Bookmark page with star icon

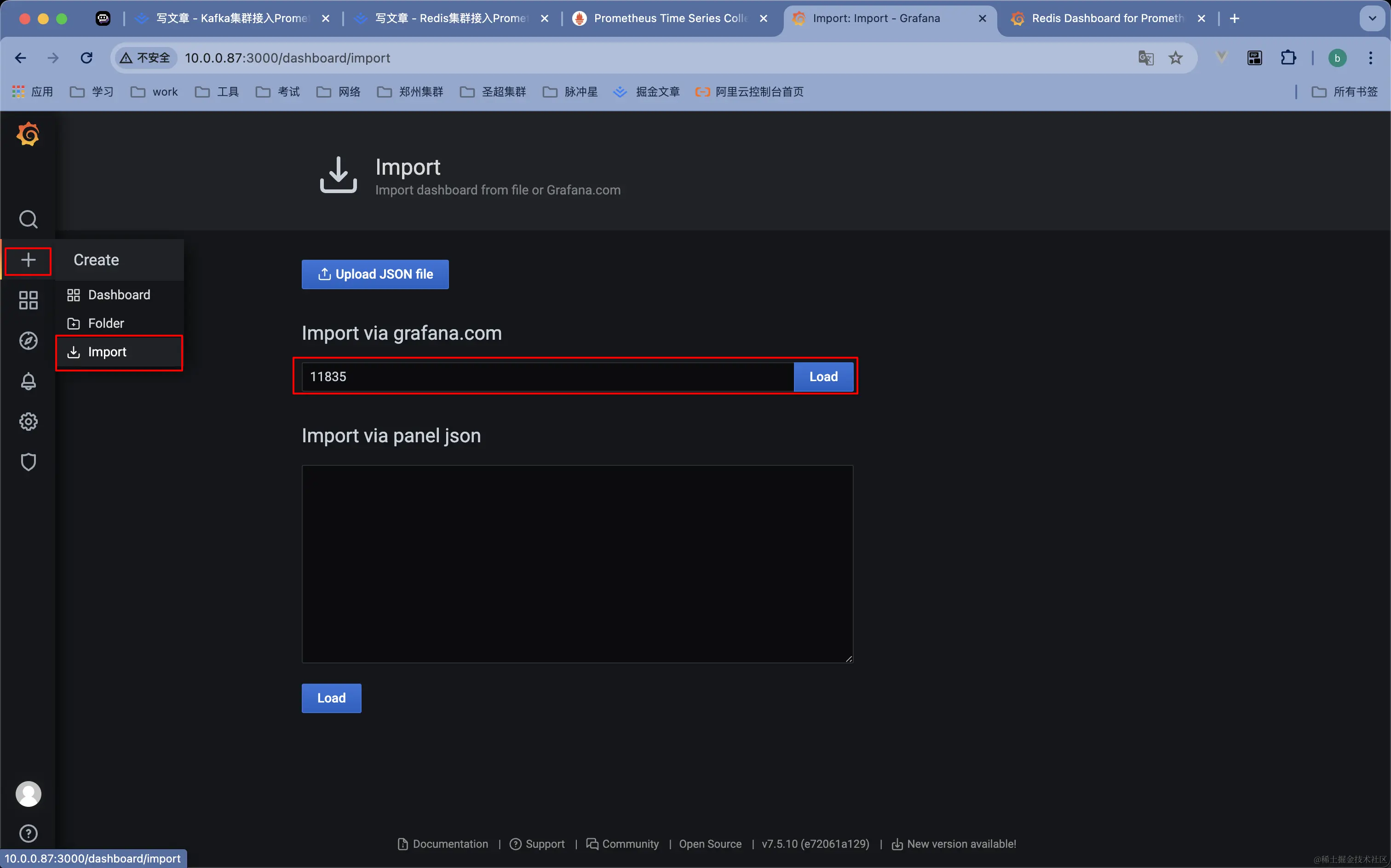[1176, 58]
